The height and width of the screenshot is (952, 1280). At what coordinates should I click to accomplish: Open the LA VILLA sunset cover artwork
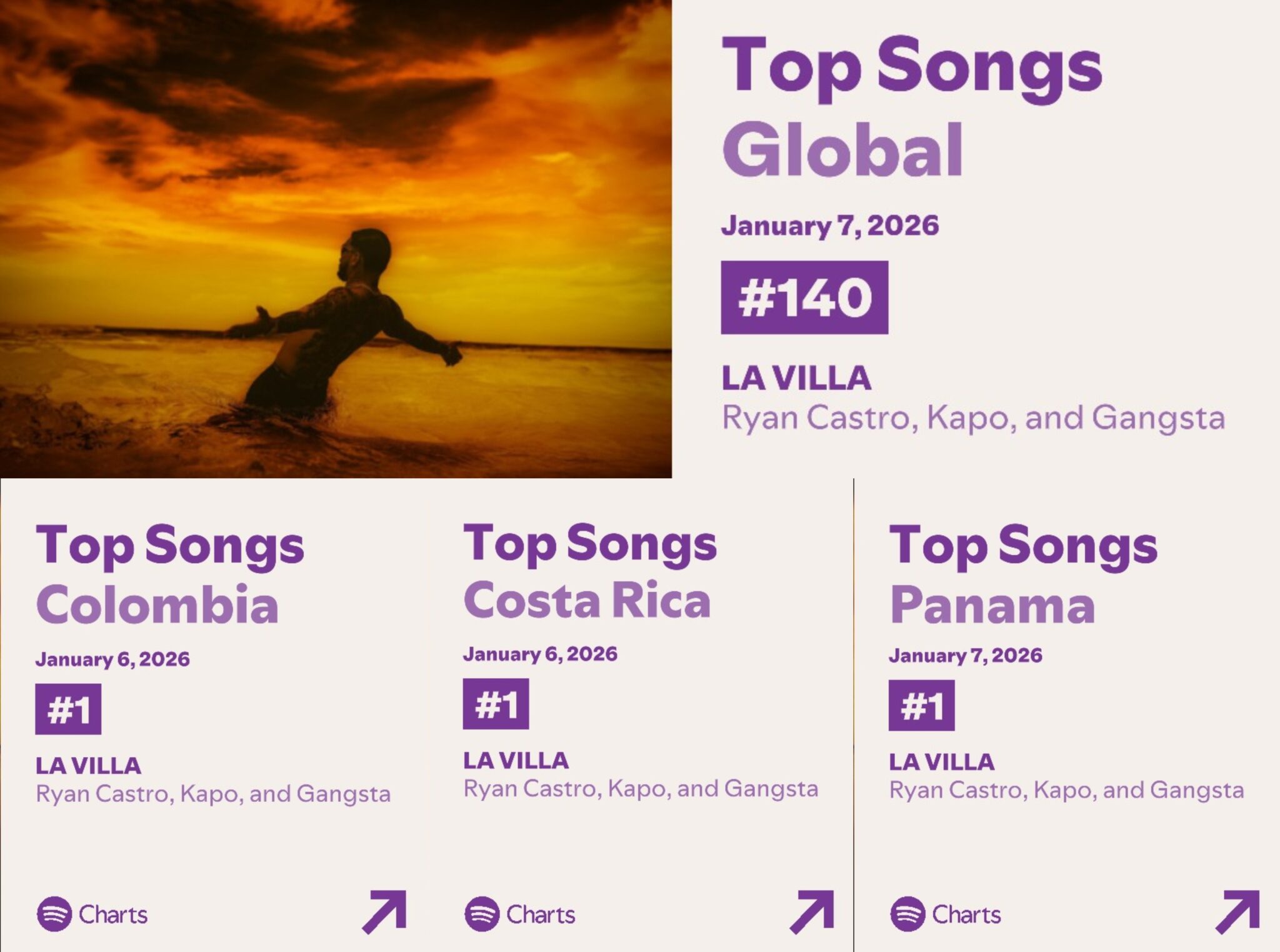coord(336,239)
